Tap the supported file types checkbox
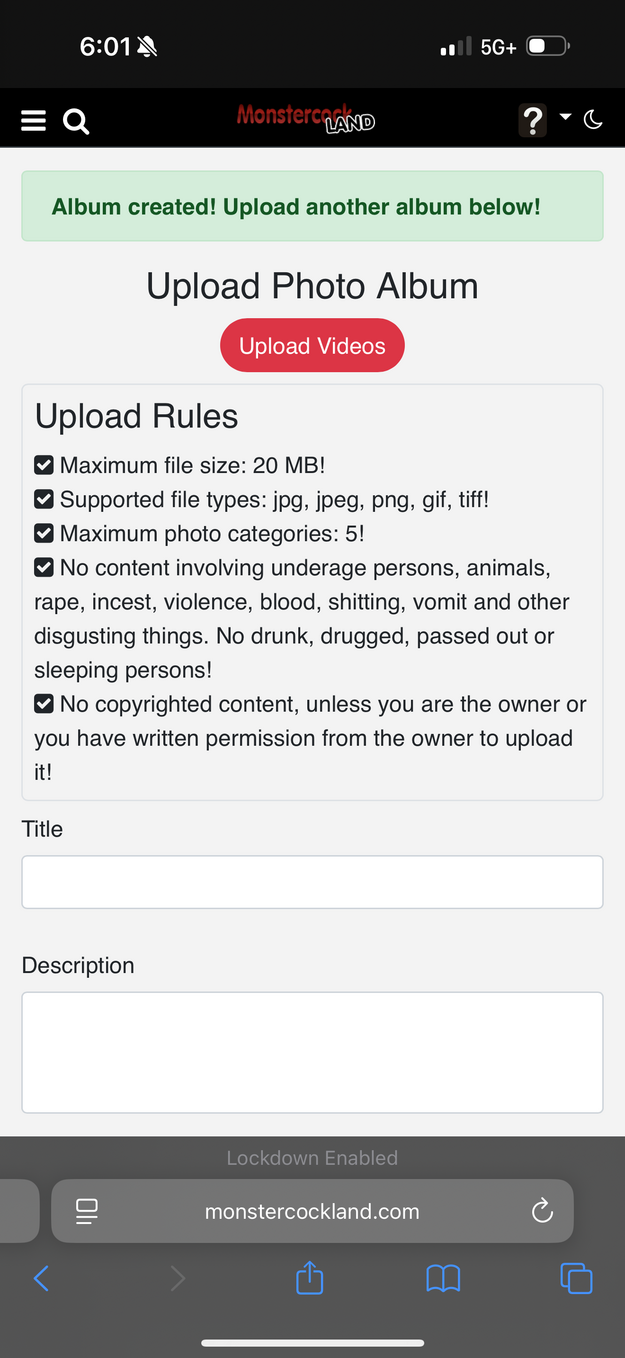625x1358 pixels. pos(44,499)
